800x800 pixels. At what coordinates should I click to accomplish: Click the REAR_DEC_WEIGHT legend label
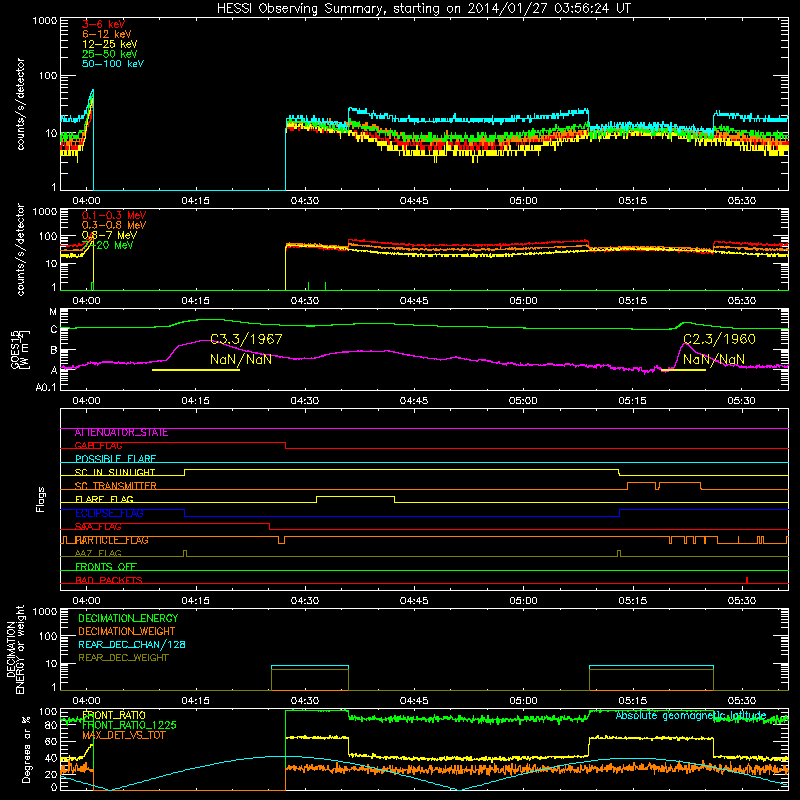(x=123, y=658)
